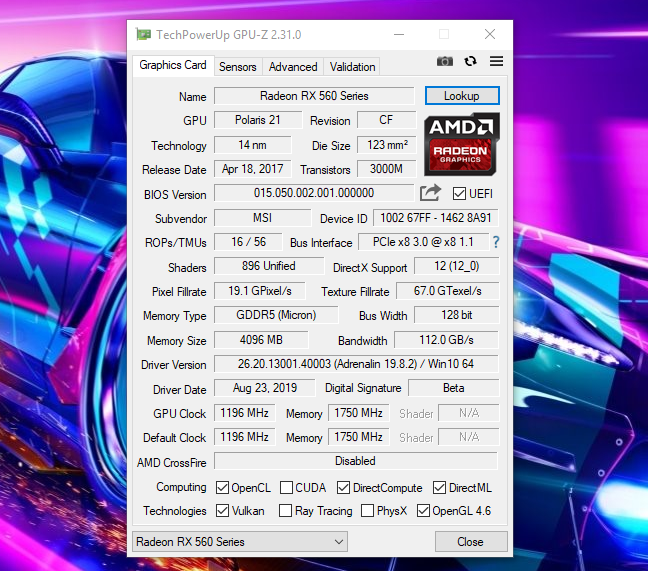Toggle the DirectML checkbox
Screen dimensions: 648x571
(439, 488)
